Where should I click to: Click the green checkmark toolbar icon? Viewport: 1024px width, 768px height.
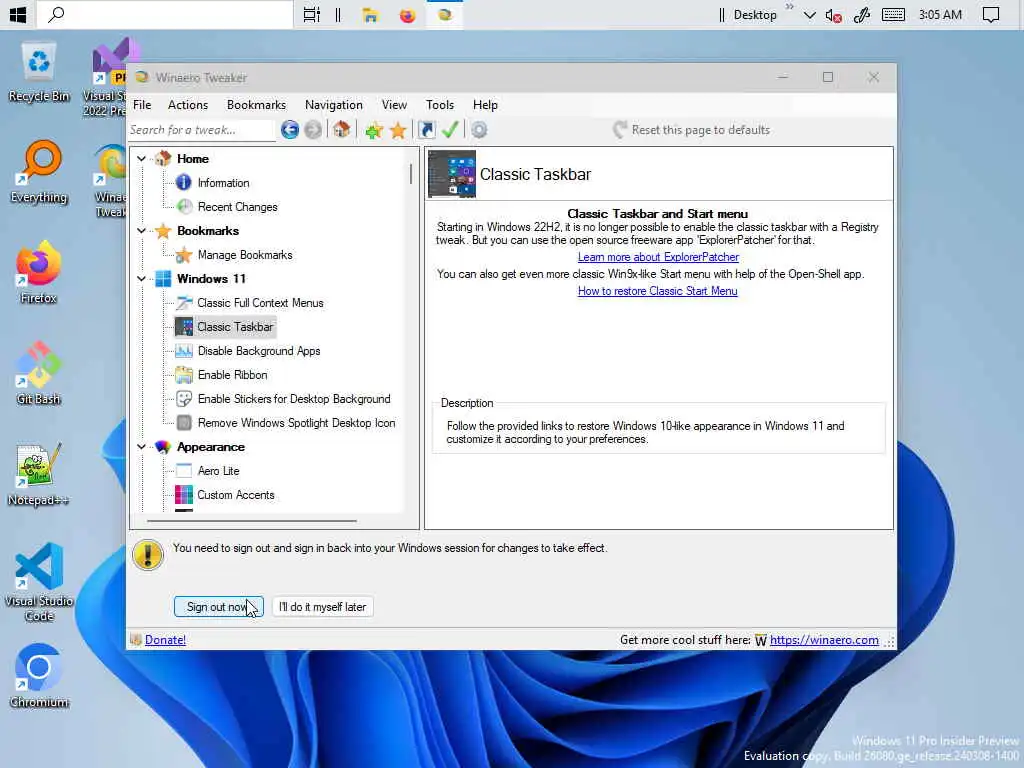[x=450, y=130]
